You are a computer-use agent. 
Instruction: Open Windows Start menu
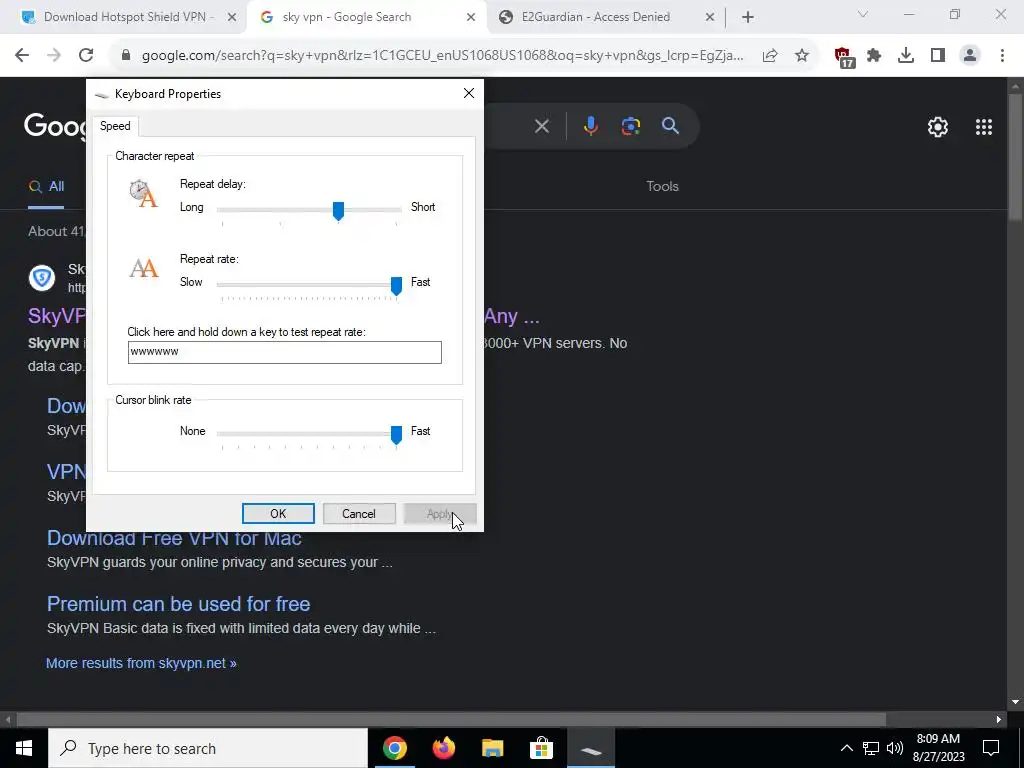coord(24,748)
